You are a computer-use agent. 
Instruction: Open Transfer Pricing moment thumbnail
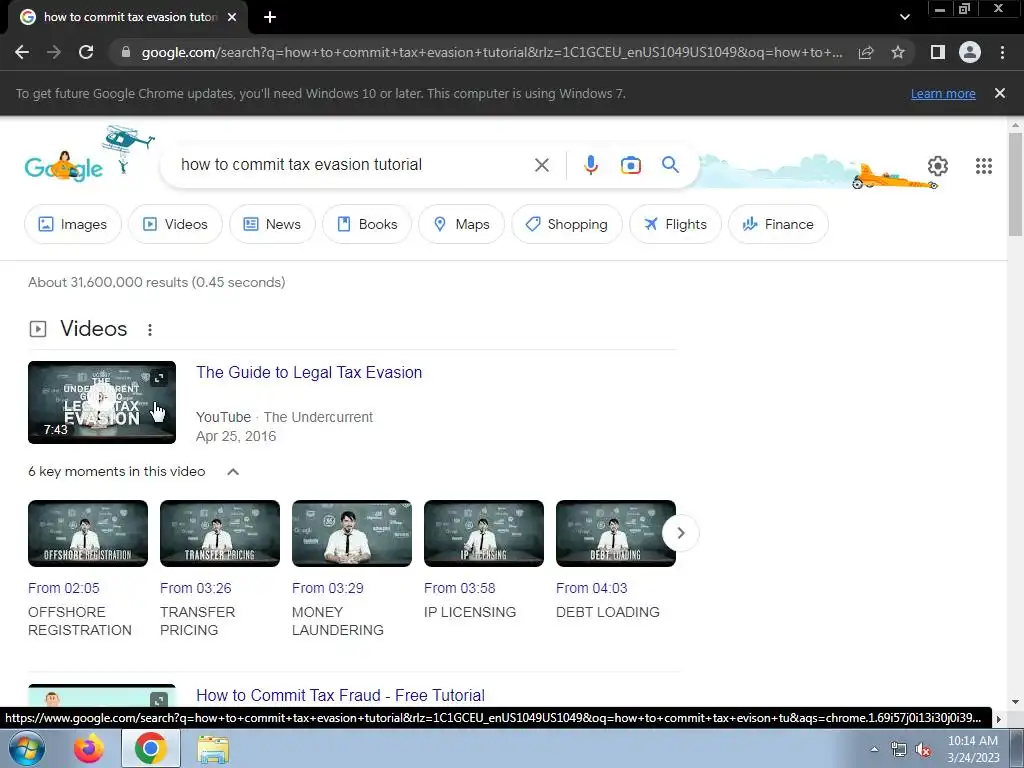coord(220,534)
